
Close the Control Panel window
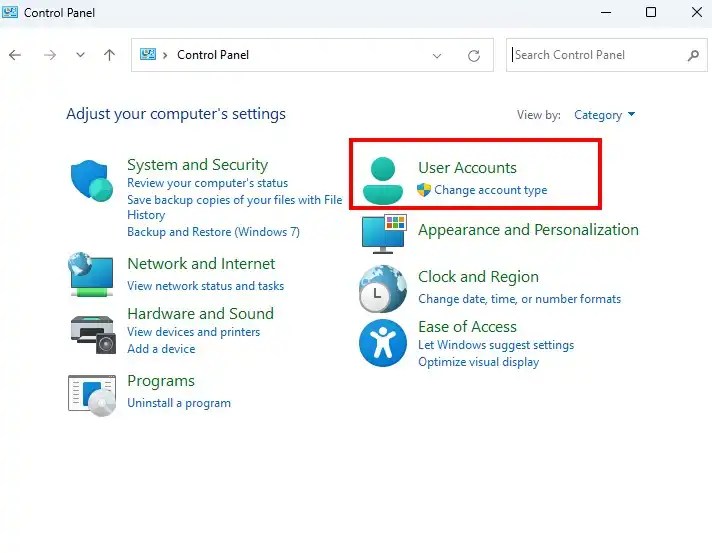click(x=697, y=12)
